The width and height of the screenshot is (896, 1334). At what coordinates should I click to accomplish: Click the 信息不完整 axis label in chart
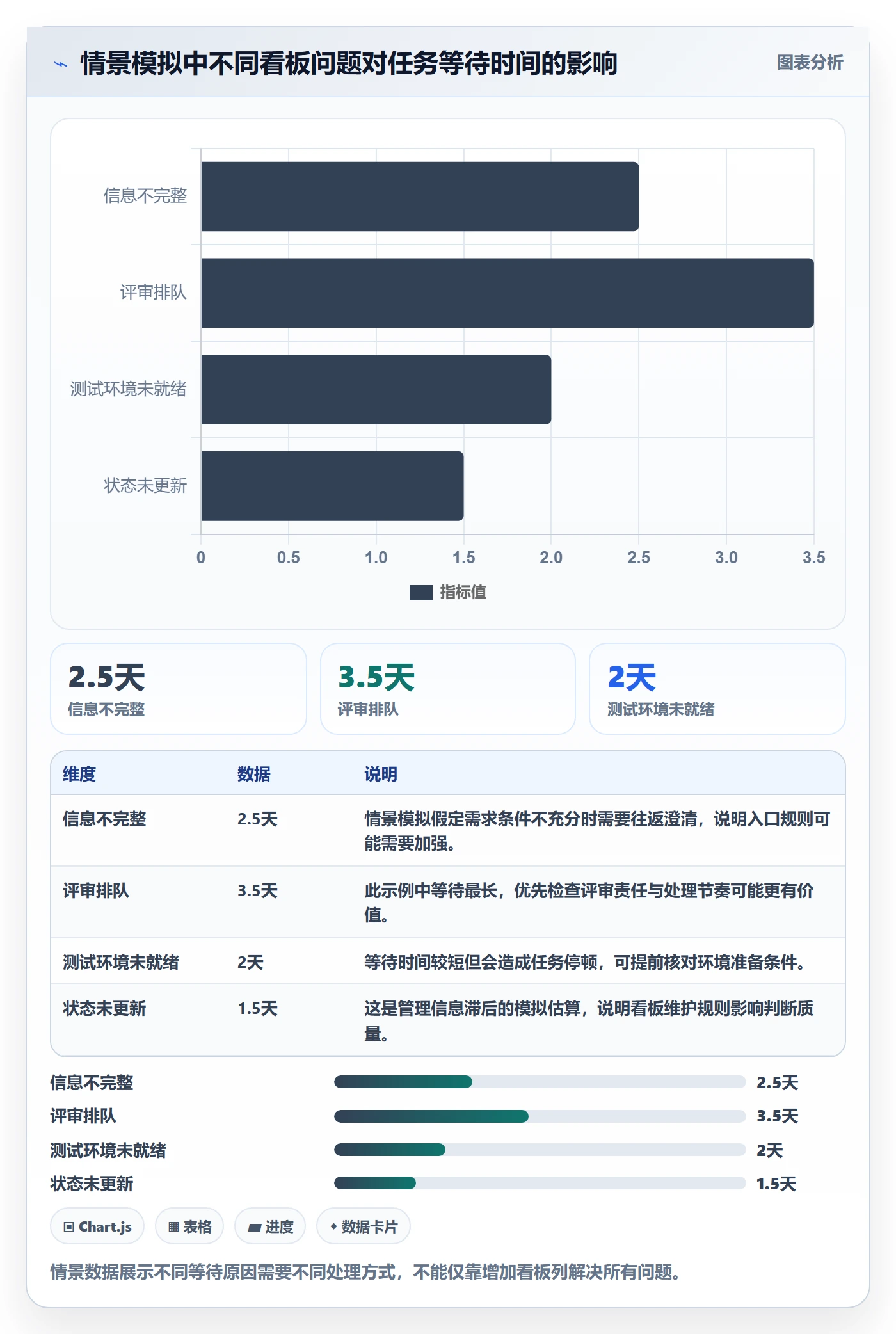click(x=145, y=196)
